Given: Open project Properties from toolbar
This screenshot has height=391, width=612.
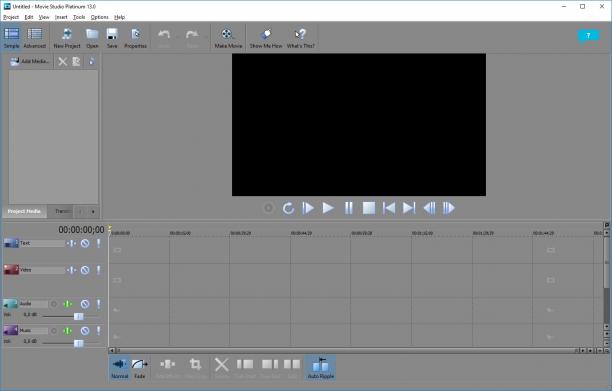Looking at the screenshot, I should click(x=135, y=38).
